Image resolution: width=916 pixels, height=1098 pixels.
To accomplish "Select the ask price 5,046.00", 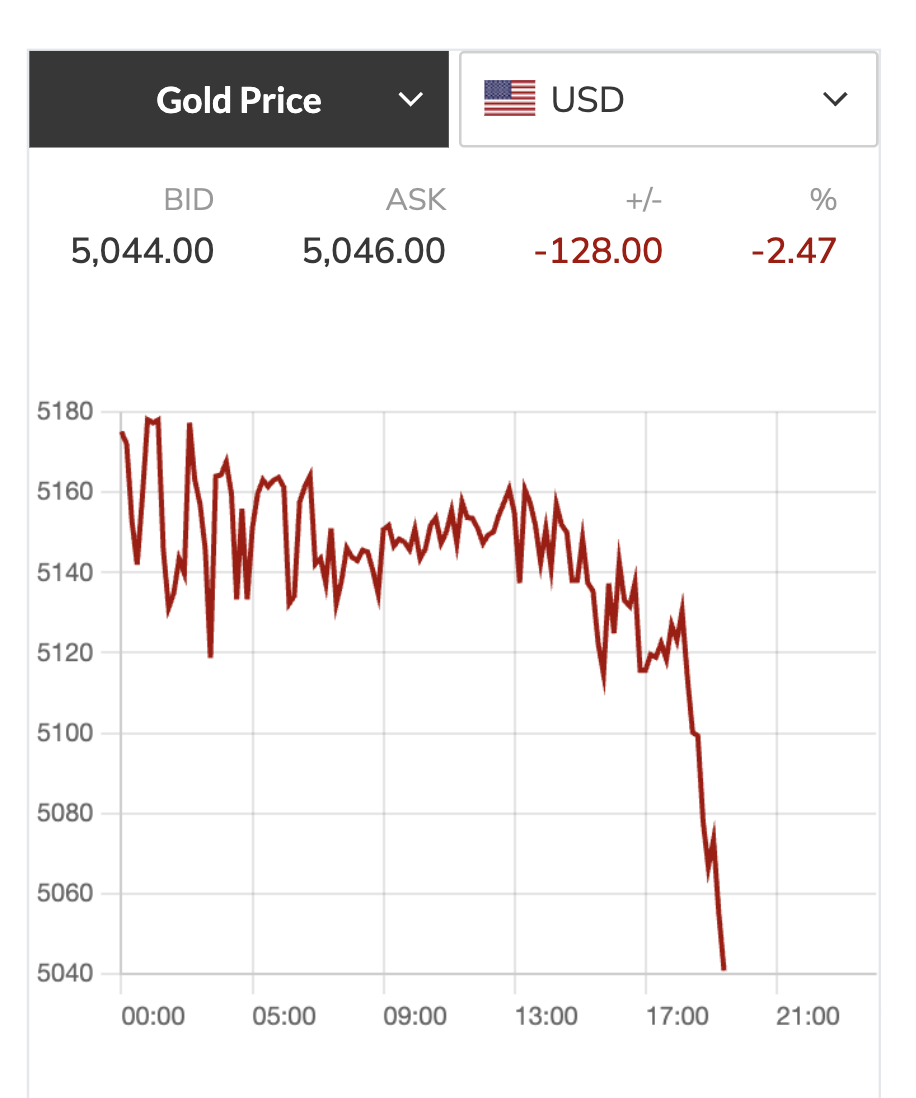I will pyautogui.click(x=373, y=250).
